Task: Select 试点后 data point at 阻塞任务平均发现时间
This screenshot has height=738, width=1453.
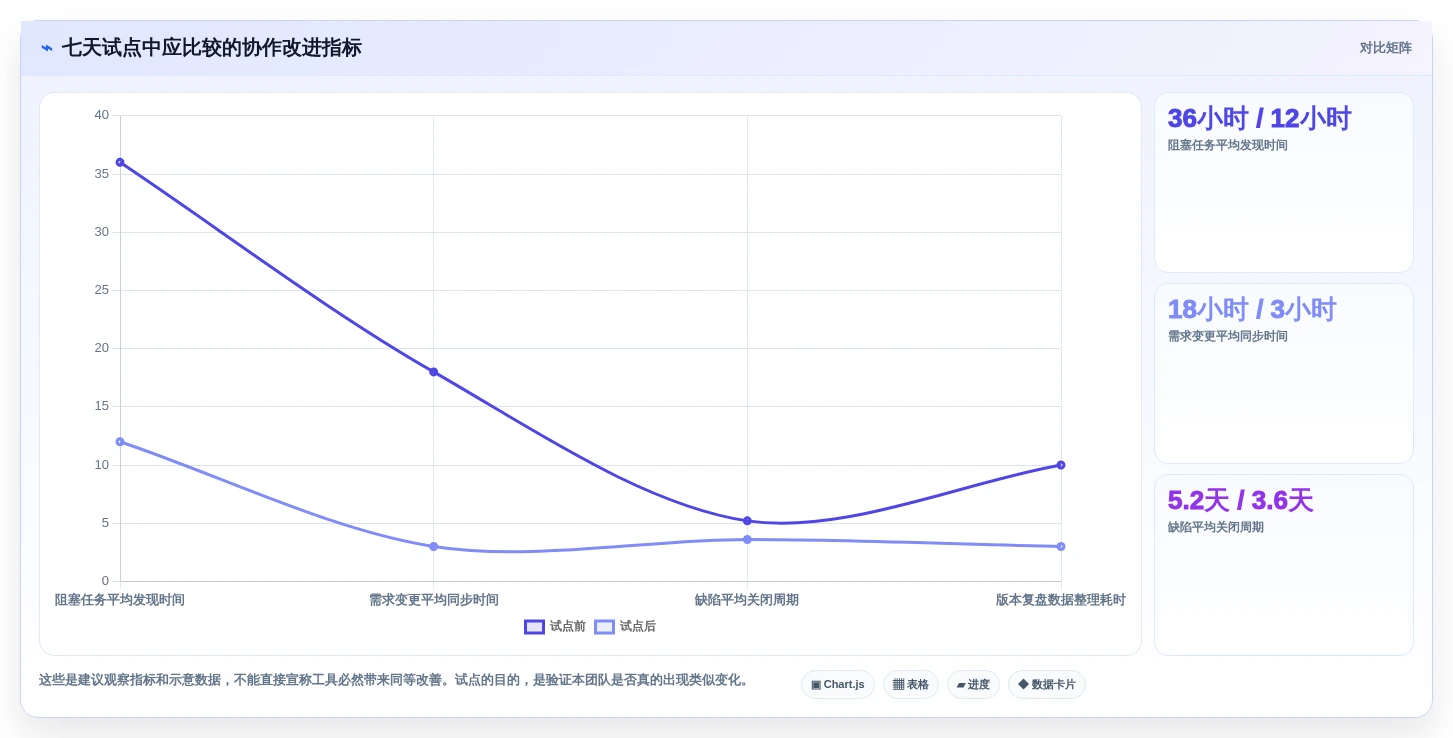Action: tap(120, 442)
